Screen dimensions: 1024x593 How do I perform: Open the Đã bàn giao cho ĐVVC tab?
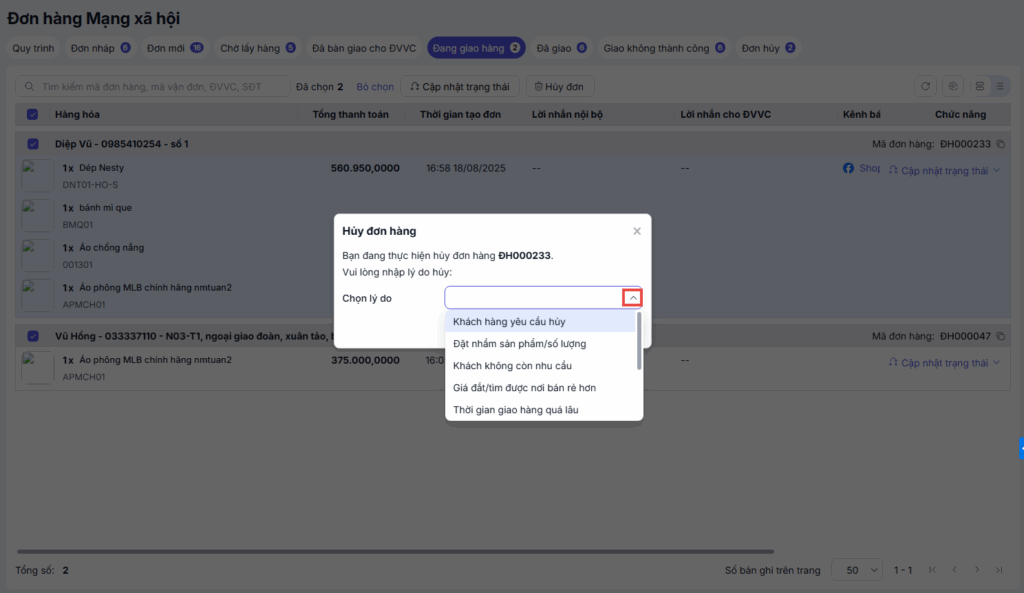(x=364, y=48)
